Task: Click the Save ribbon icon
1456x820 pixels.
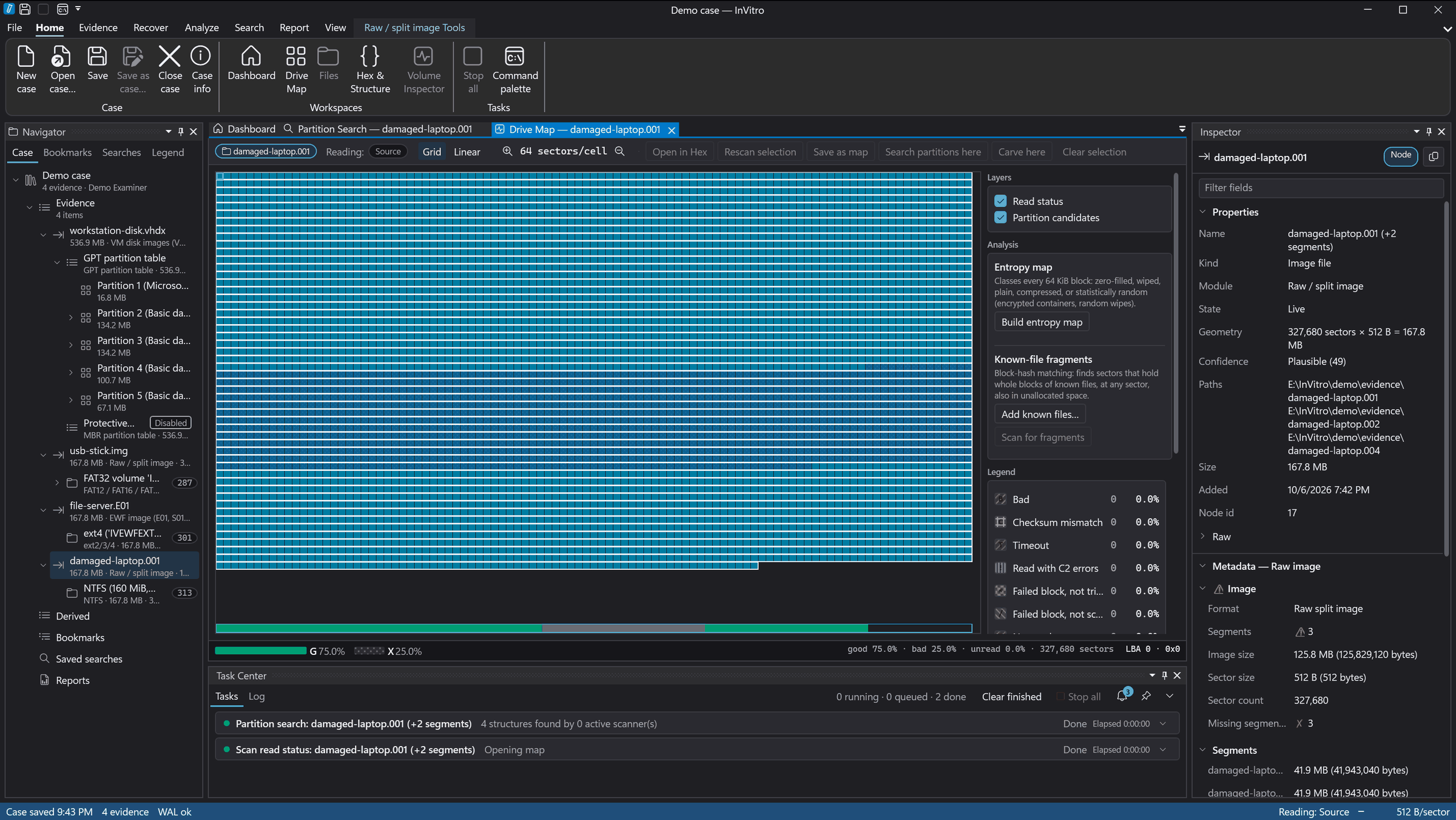Action: [x=97, y=63]
